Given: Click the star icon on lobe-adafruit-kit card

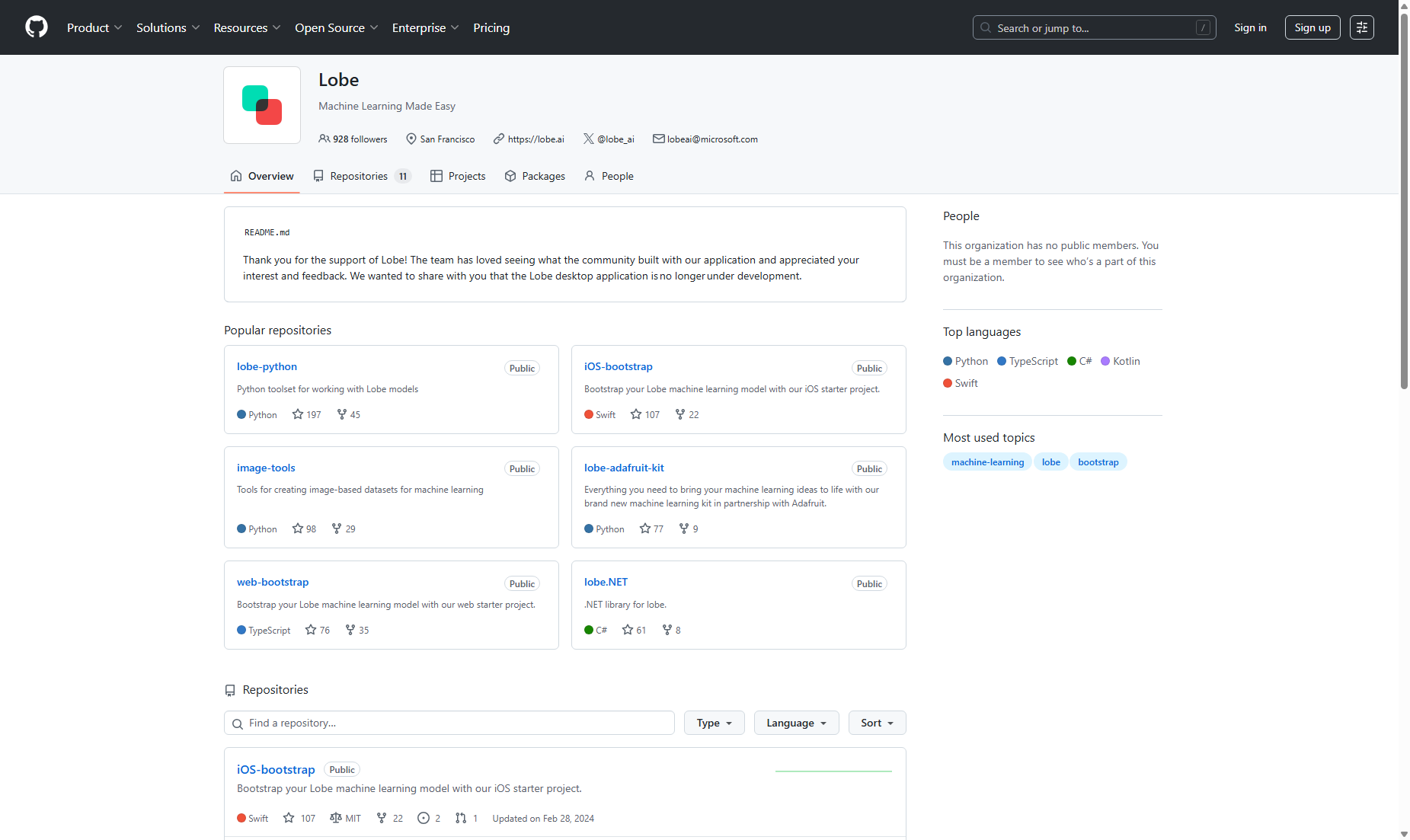Looking at the screenshot, I should [x=645, y=529].
